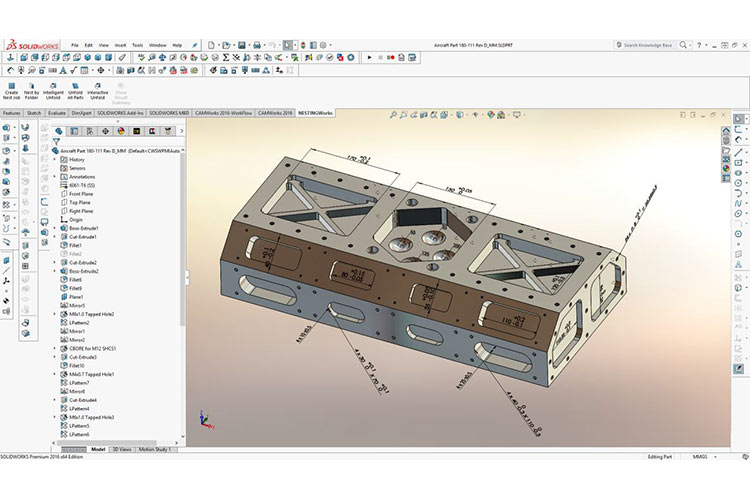Open View Settings monitor icon in viewport

(x=517, y=115)
